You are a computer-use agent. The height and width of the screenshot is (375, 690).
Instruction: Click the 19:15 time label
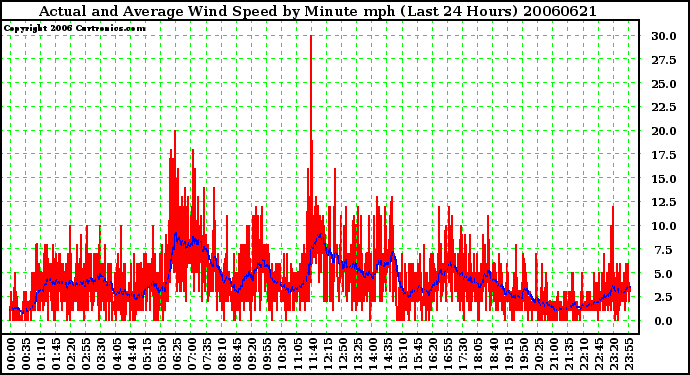[x=508, y=354]
